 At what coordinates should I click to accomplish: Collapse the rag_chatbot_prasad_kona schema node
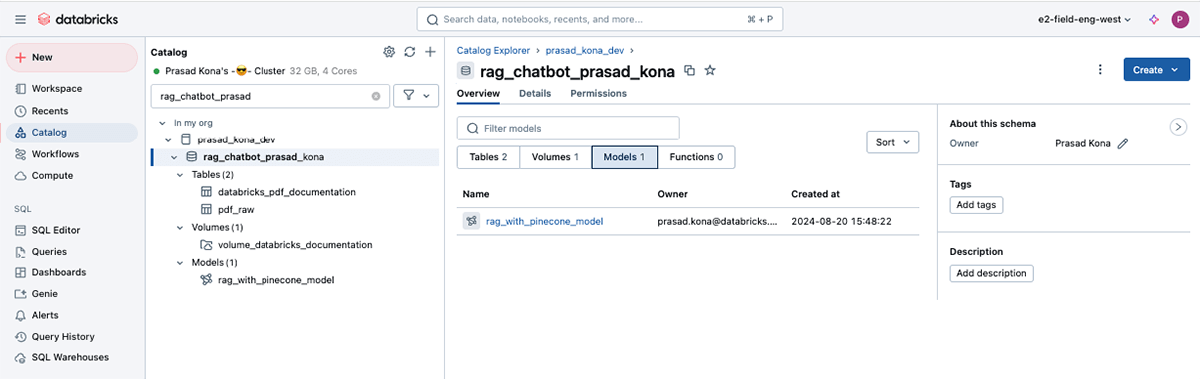pos(175,157)
